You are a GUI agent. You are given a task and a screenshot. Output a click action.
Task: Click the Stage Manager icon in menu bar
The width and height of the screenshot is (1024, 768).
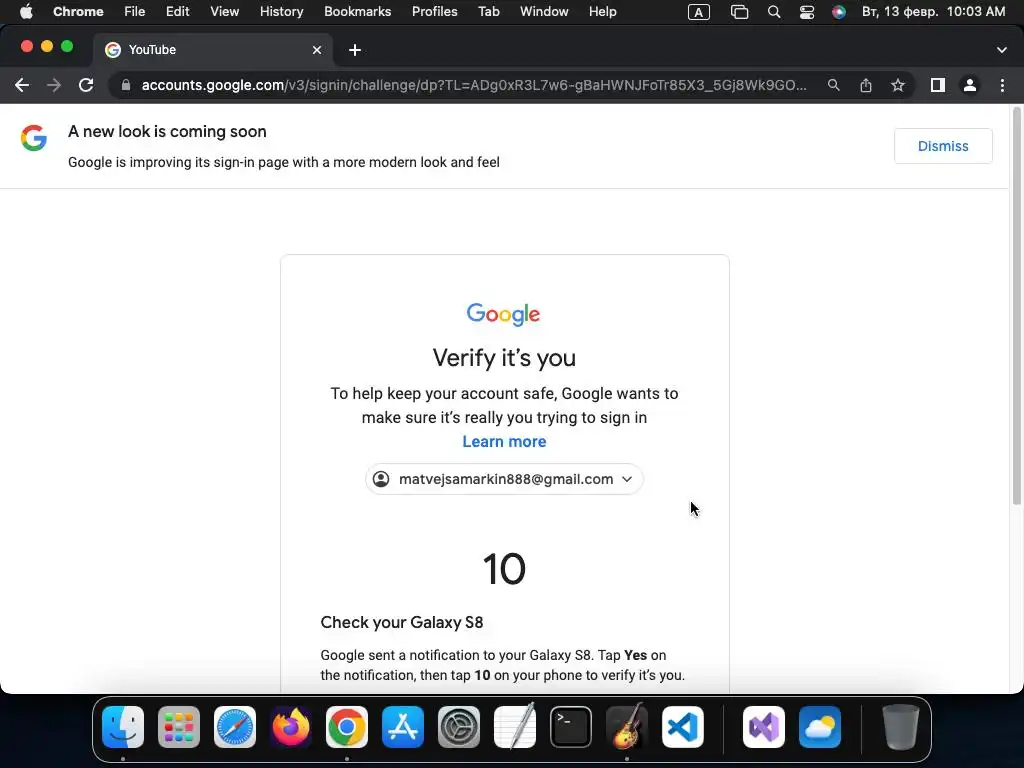(x=739, y=12)
